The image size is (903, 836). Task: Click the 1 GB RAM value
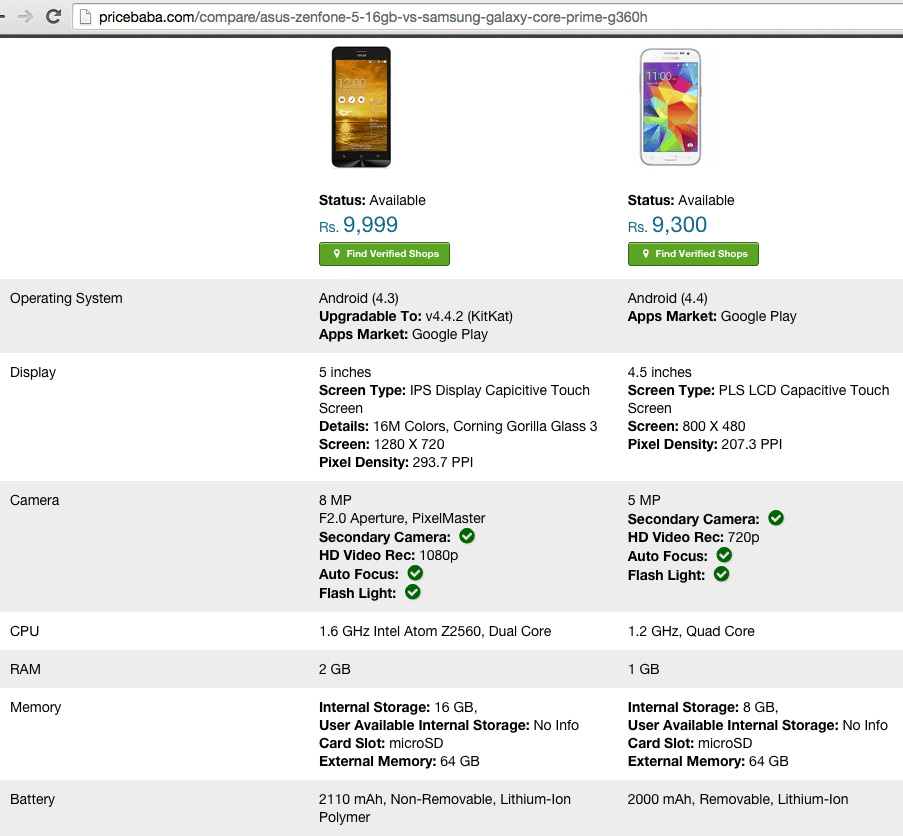tap(643, 669)
